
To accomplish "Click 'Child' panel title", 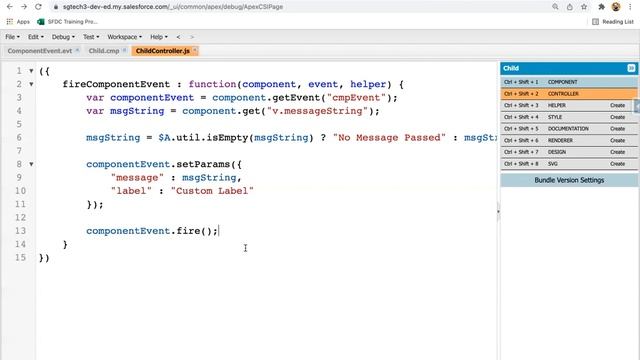I will coord(511,68).
